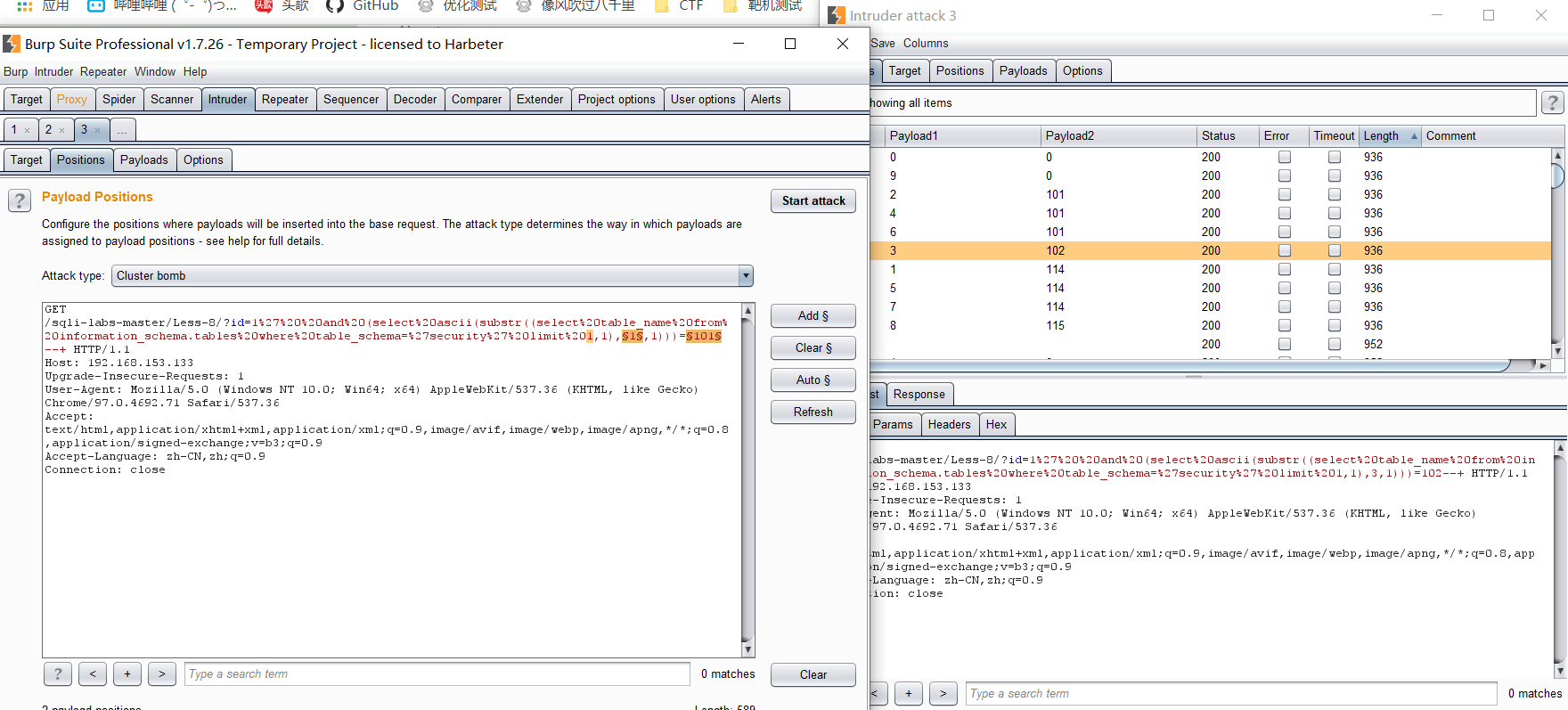This screenshot has height=710, width=1568.
Task: Click help icon left of request search
Action: pos(58,674)
